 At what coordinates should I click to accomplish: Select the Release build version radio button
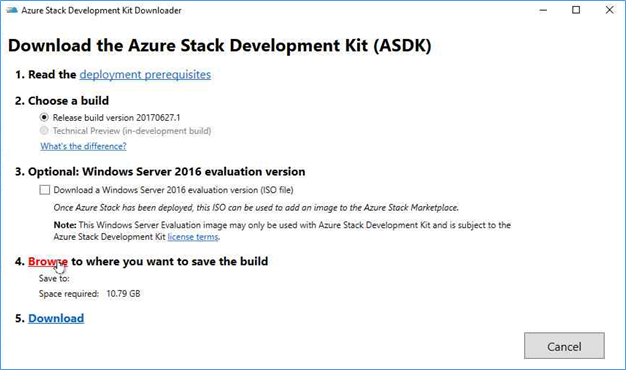click(44, 117)
